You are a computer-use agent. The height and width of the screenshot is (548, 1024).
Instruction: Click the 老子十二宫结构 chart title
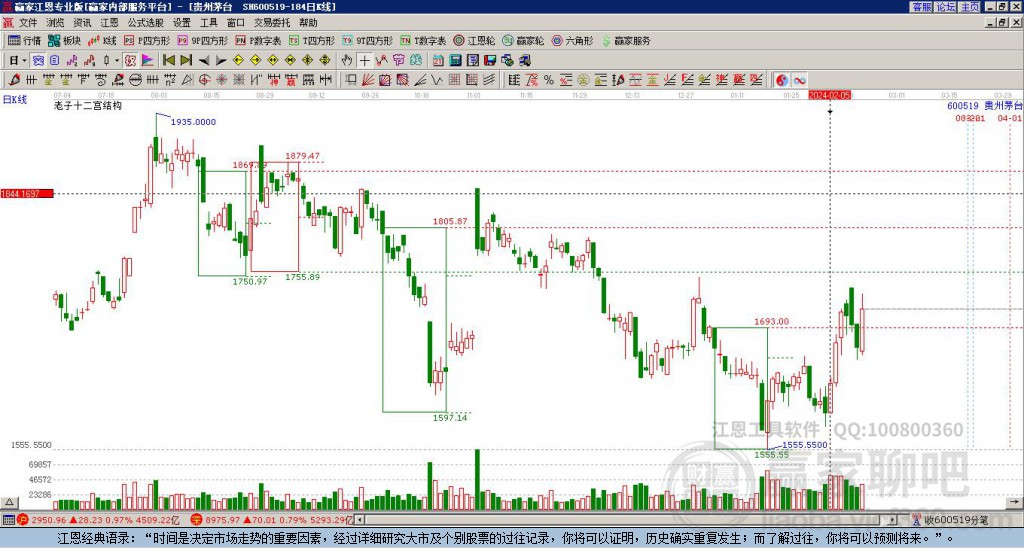(x=88, y=106)
